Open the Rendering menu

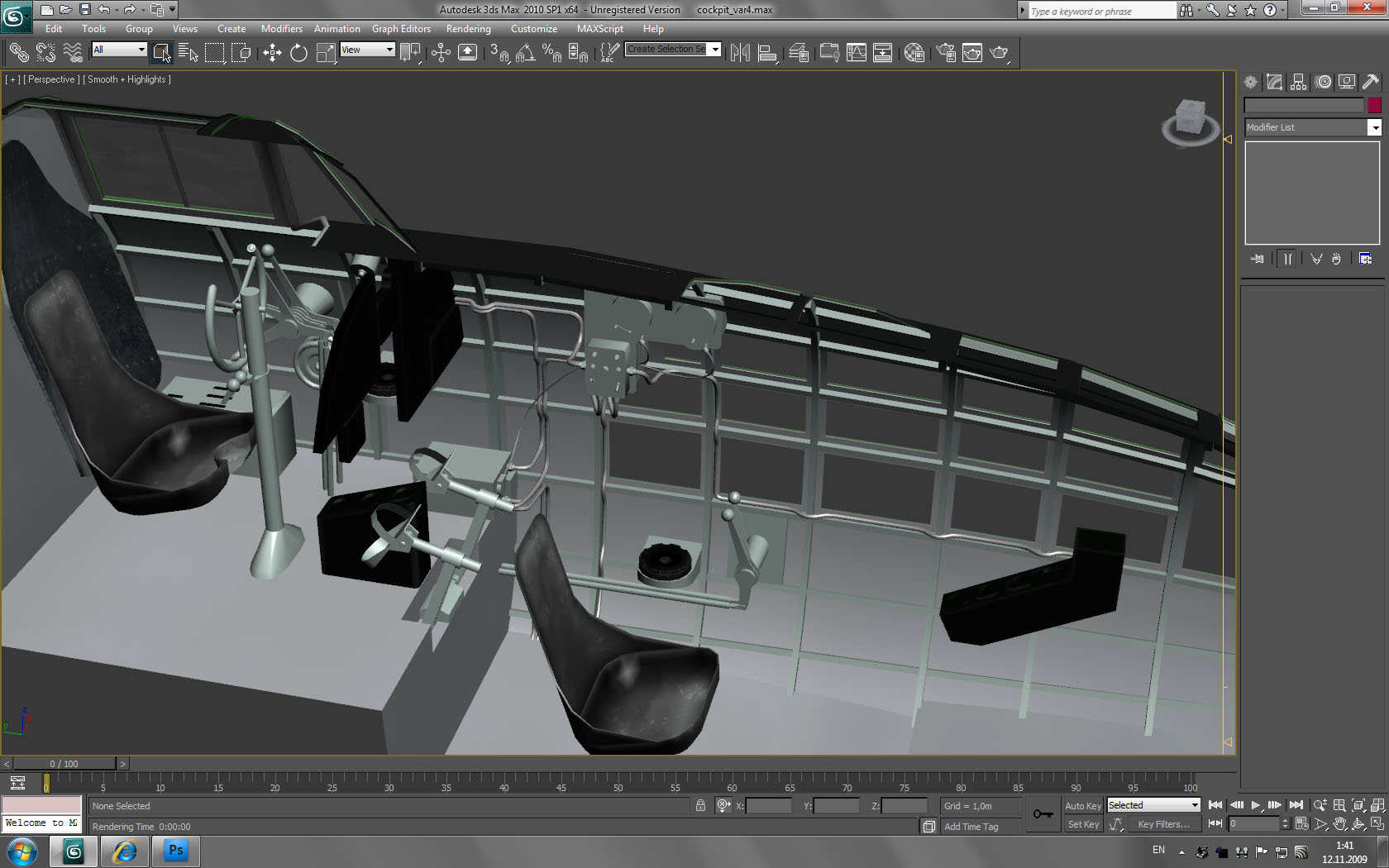click(x=468, y=29)
